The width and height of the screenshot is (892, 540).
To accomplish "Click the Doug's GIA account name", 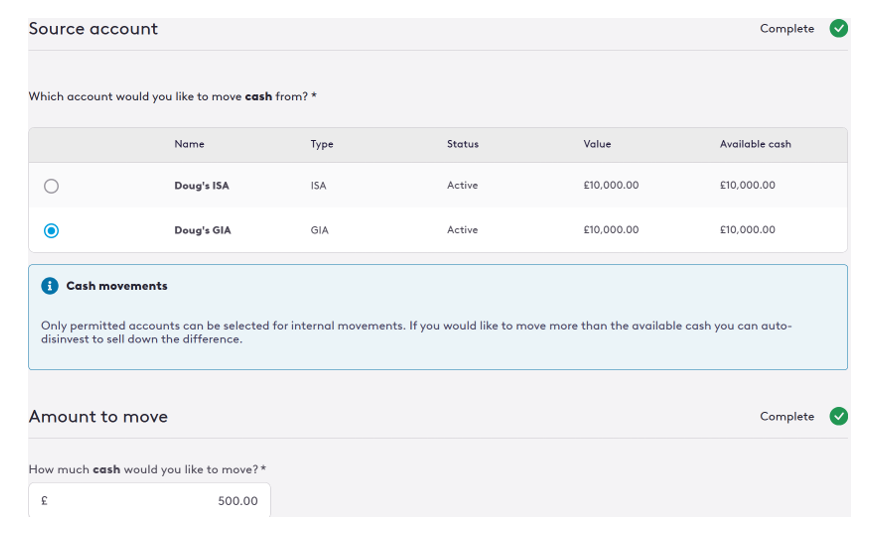I will pyautogui.click(x=202, y=230).
